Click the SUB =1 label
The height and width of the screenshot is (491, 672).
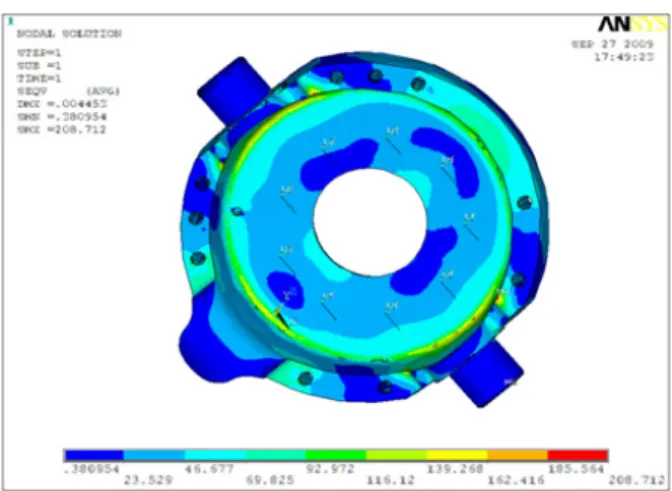pos(39,66)
